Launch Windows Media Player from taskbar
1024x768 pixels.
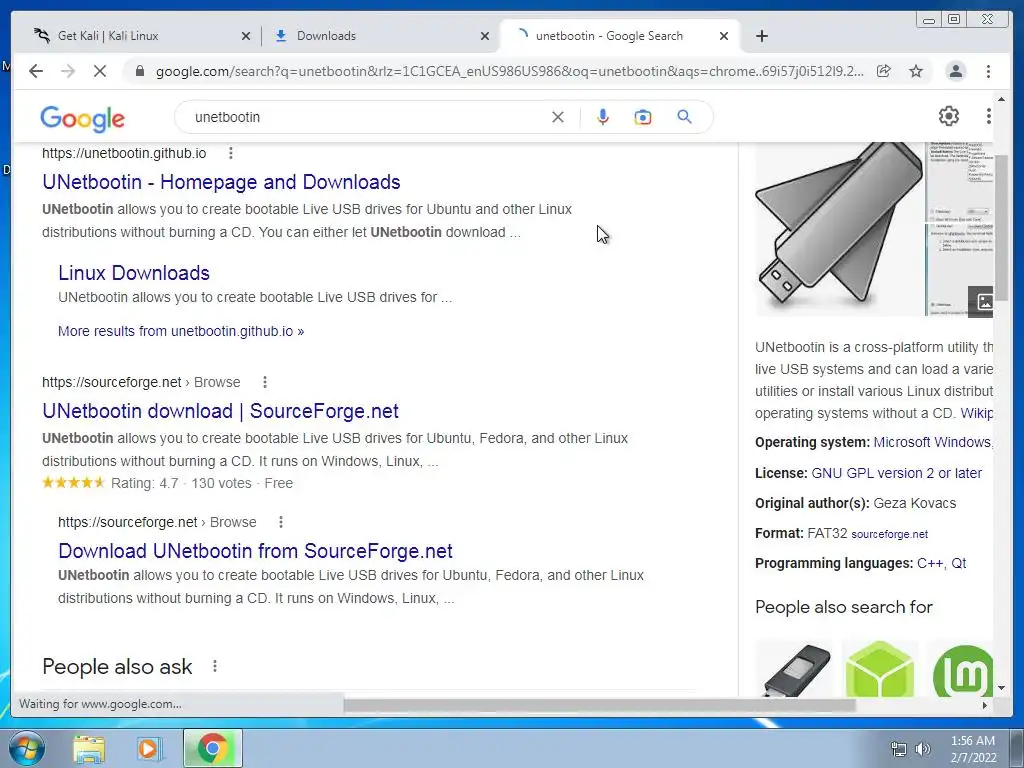(148, 748)
